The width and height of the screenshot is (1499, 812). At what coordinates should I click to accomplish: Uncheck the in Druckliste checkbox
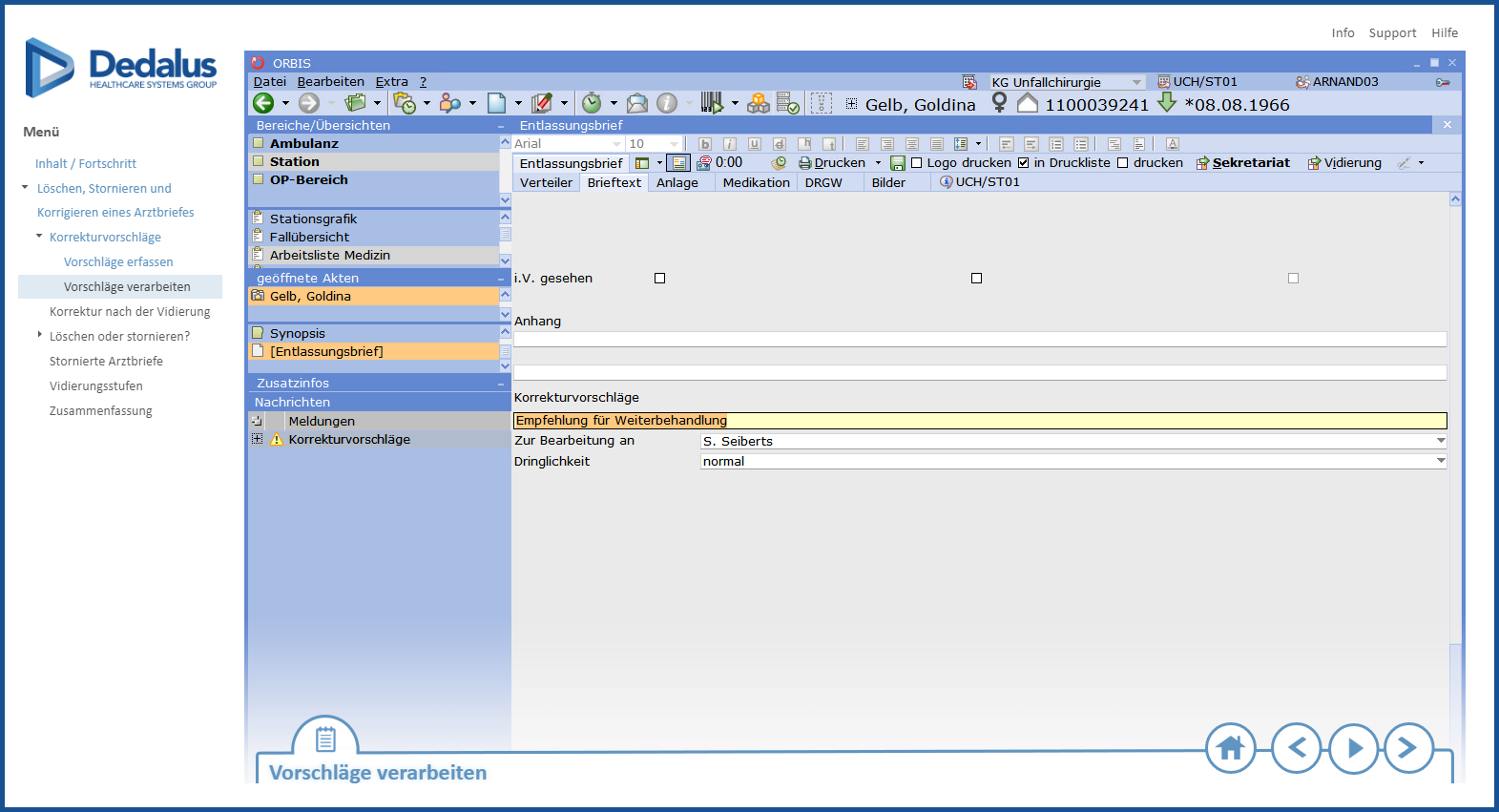[x=1024, y=163]
